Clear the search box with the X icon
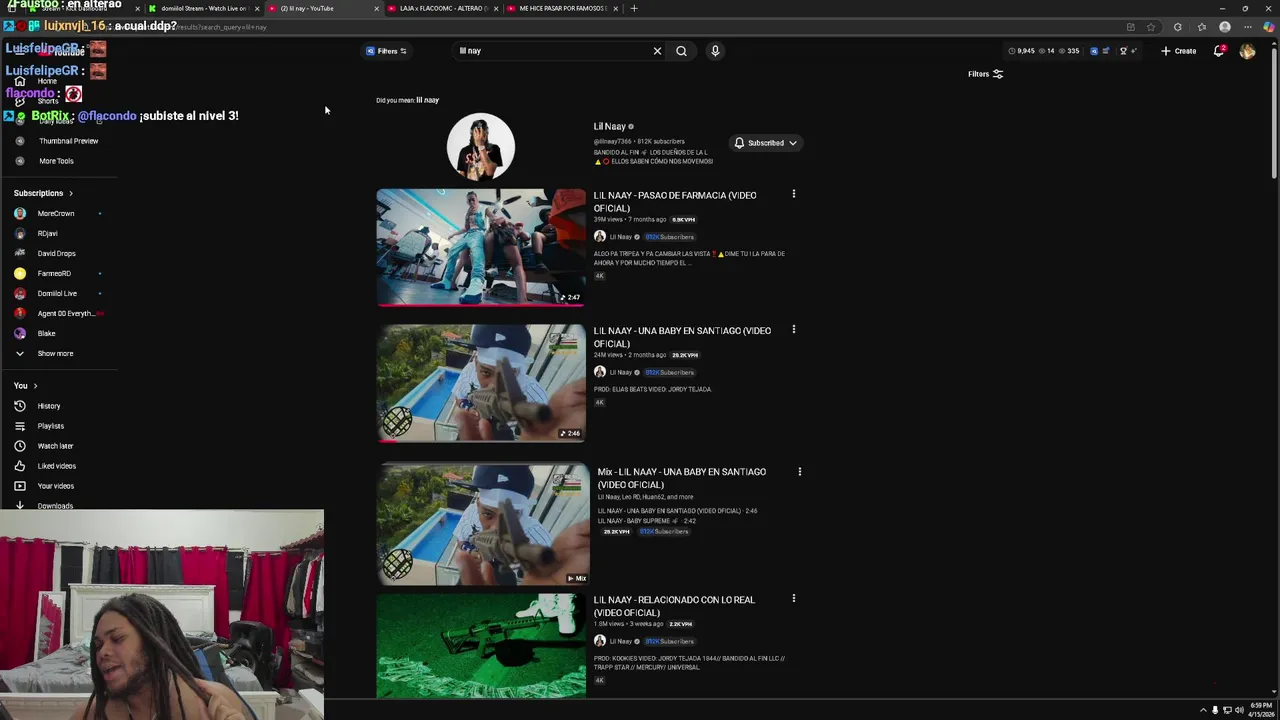This screenshot has height=720, width=1280. tap(657, 51)
